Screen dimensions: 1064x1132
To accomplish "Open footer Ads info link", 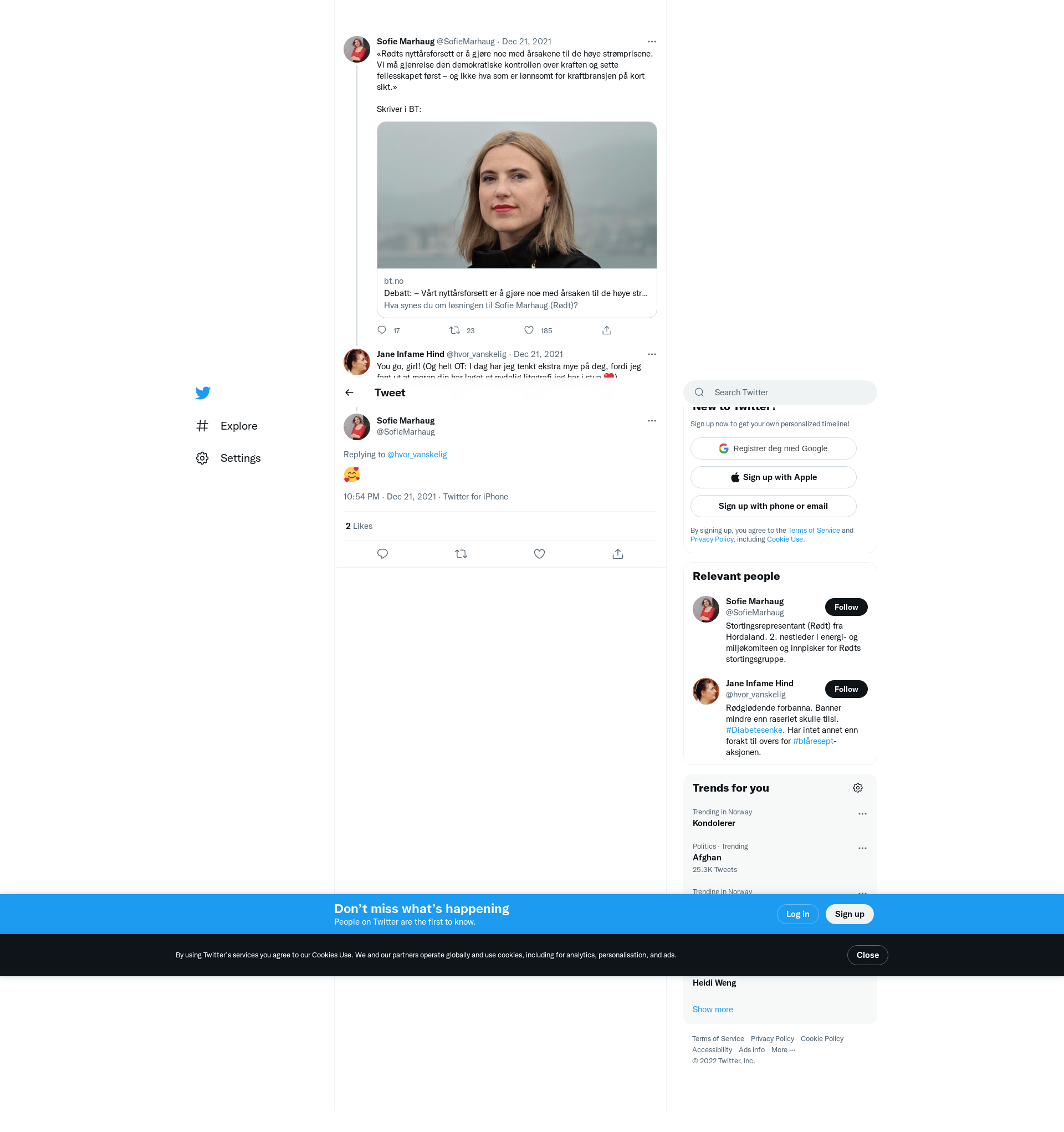I will click(x=751, y=1051).
